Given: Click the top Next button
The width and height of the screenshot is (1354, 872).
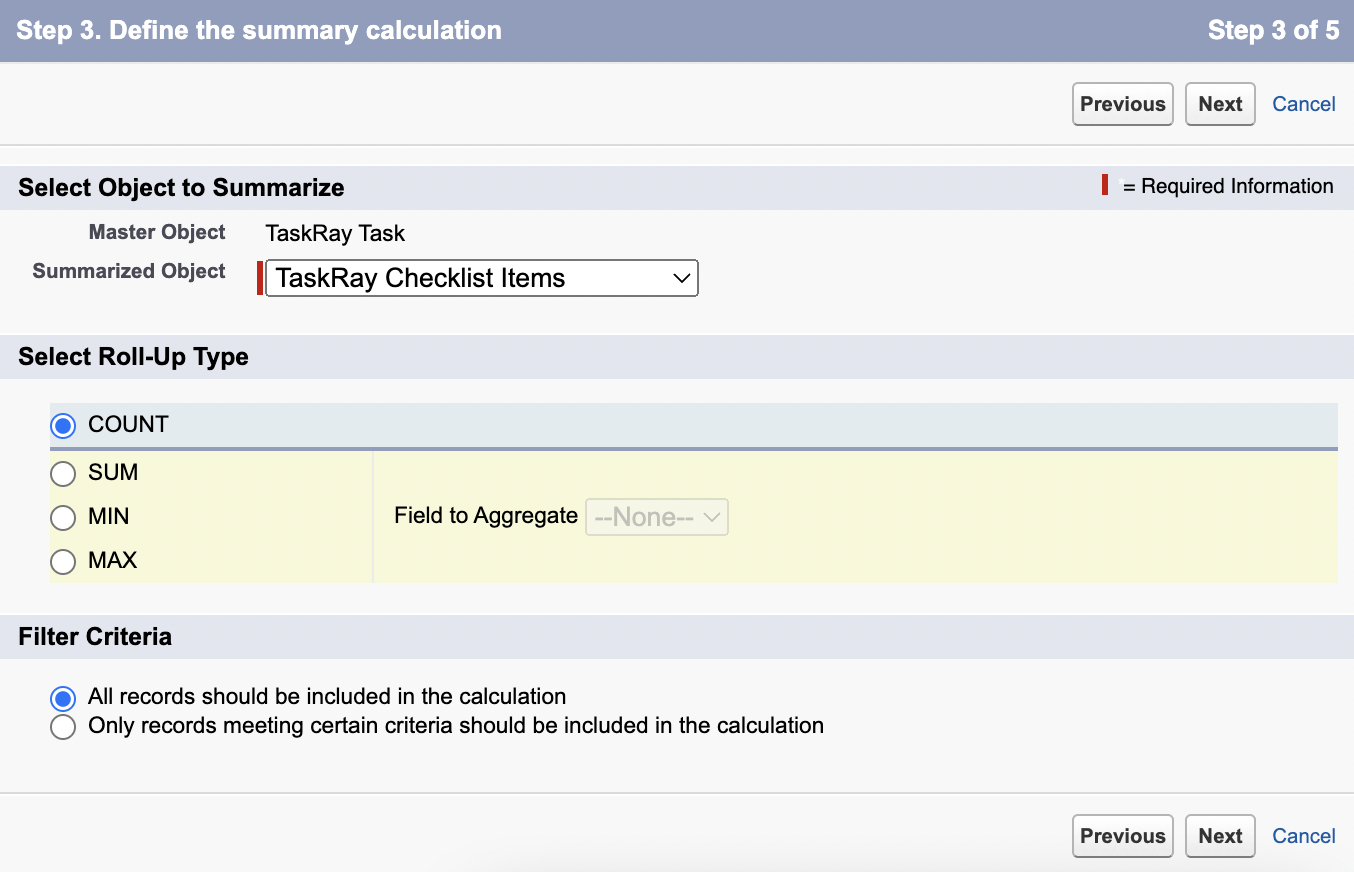Looking at the screenshot, I should pos(1220,104).
